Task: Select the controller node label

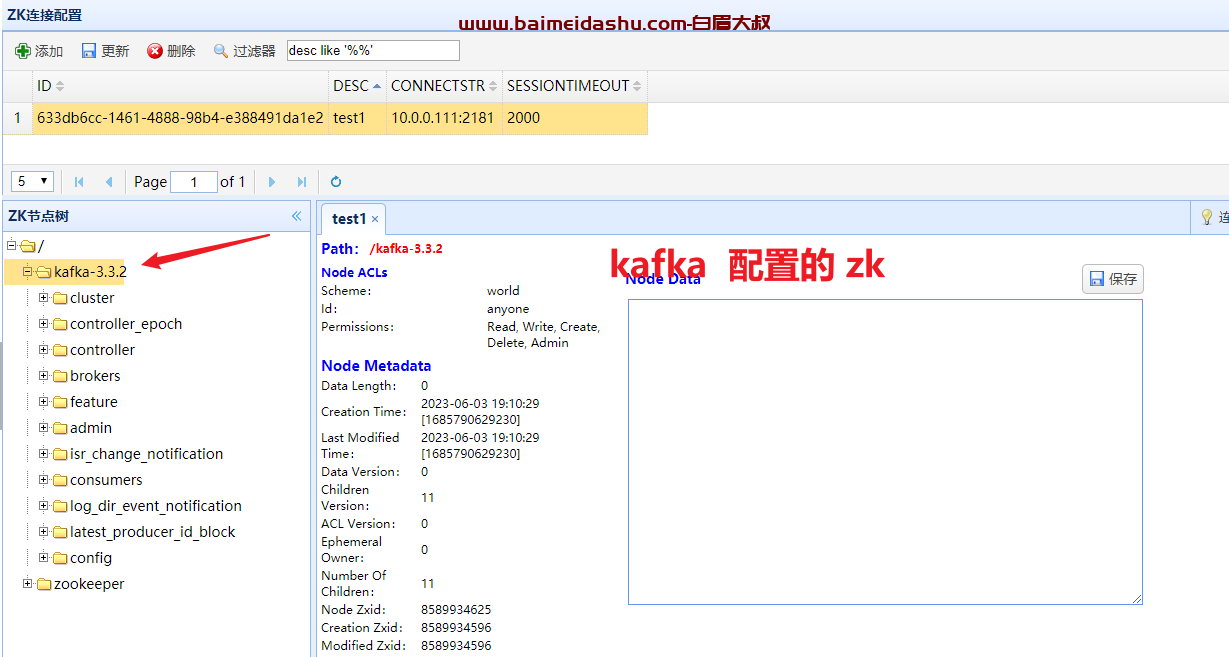Action: [102, 350]
